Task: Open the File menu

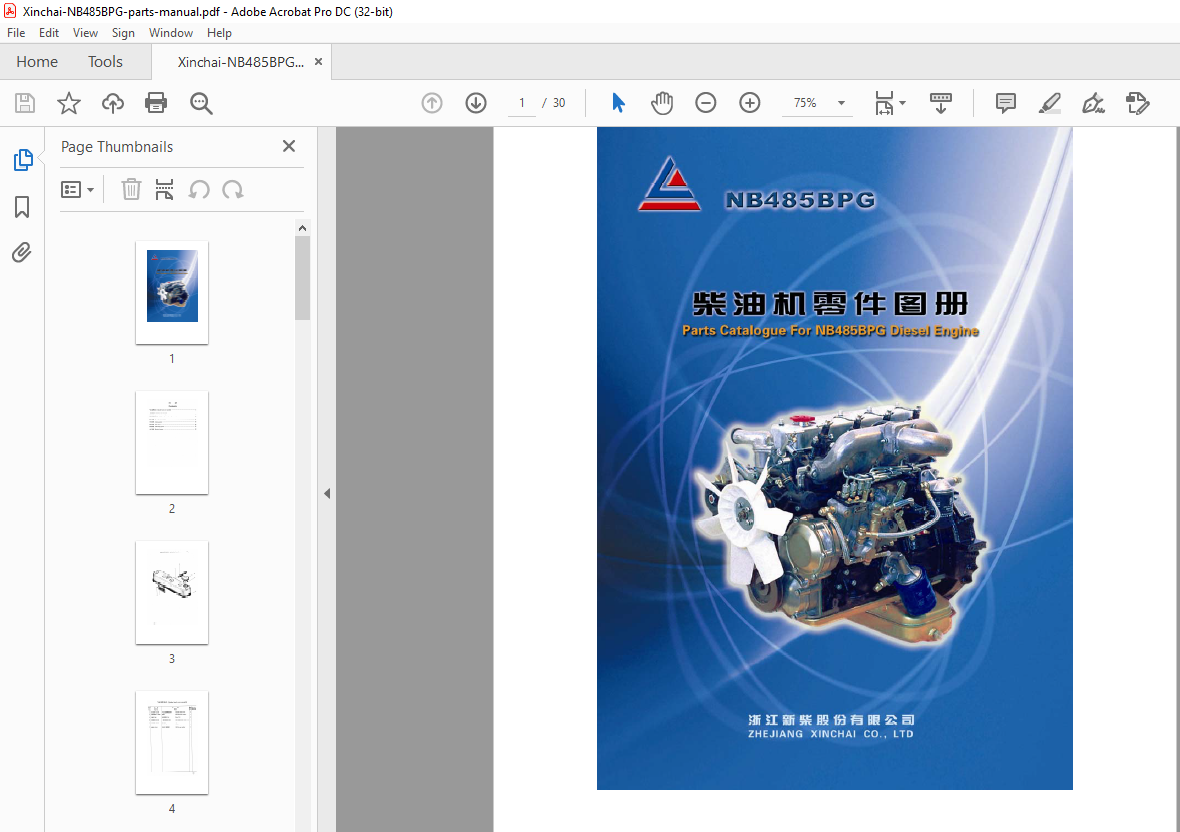Action: 16,33
